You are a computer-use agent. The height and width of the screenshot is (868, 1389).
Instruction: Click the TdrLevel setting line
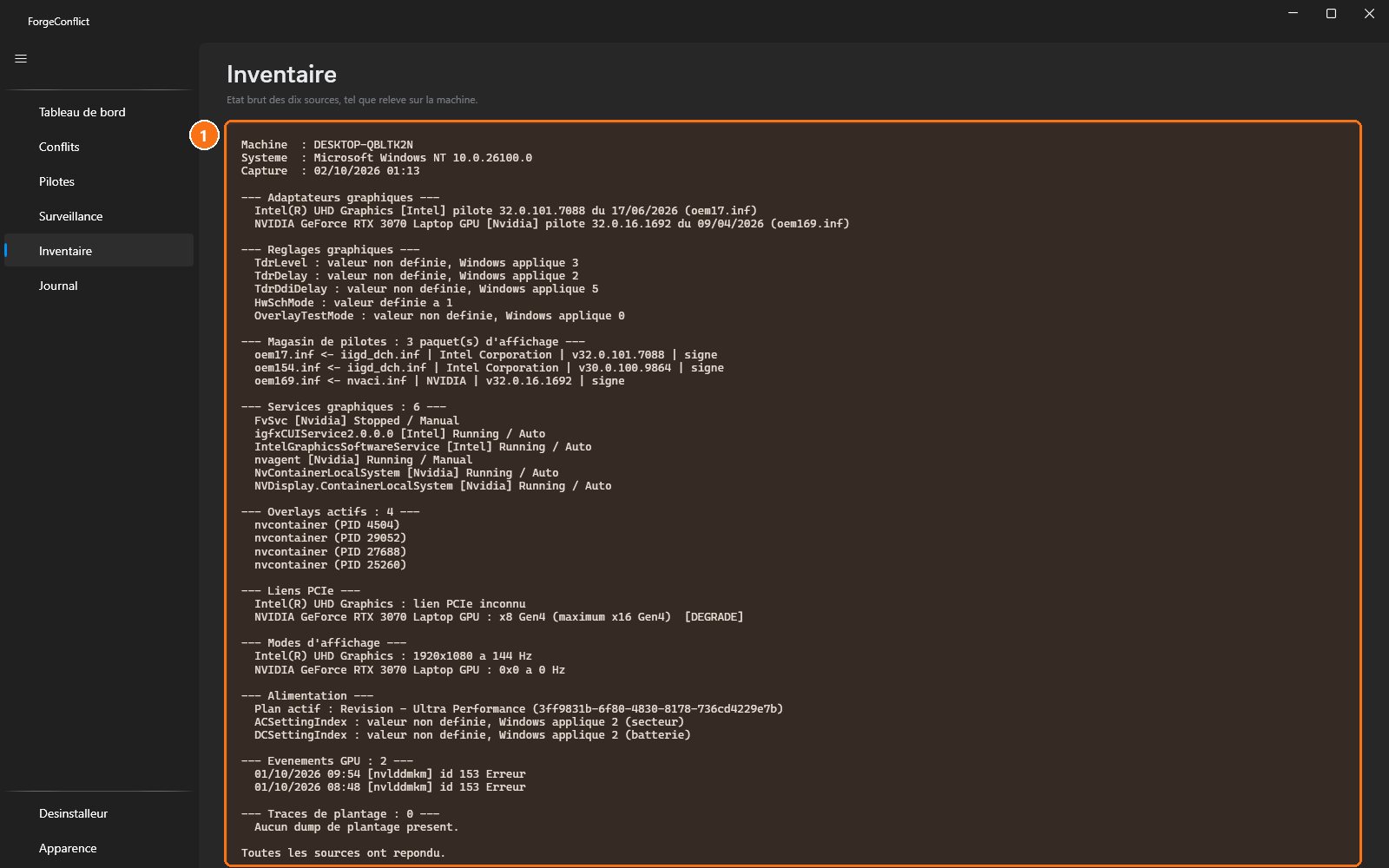coord(416,262)
